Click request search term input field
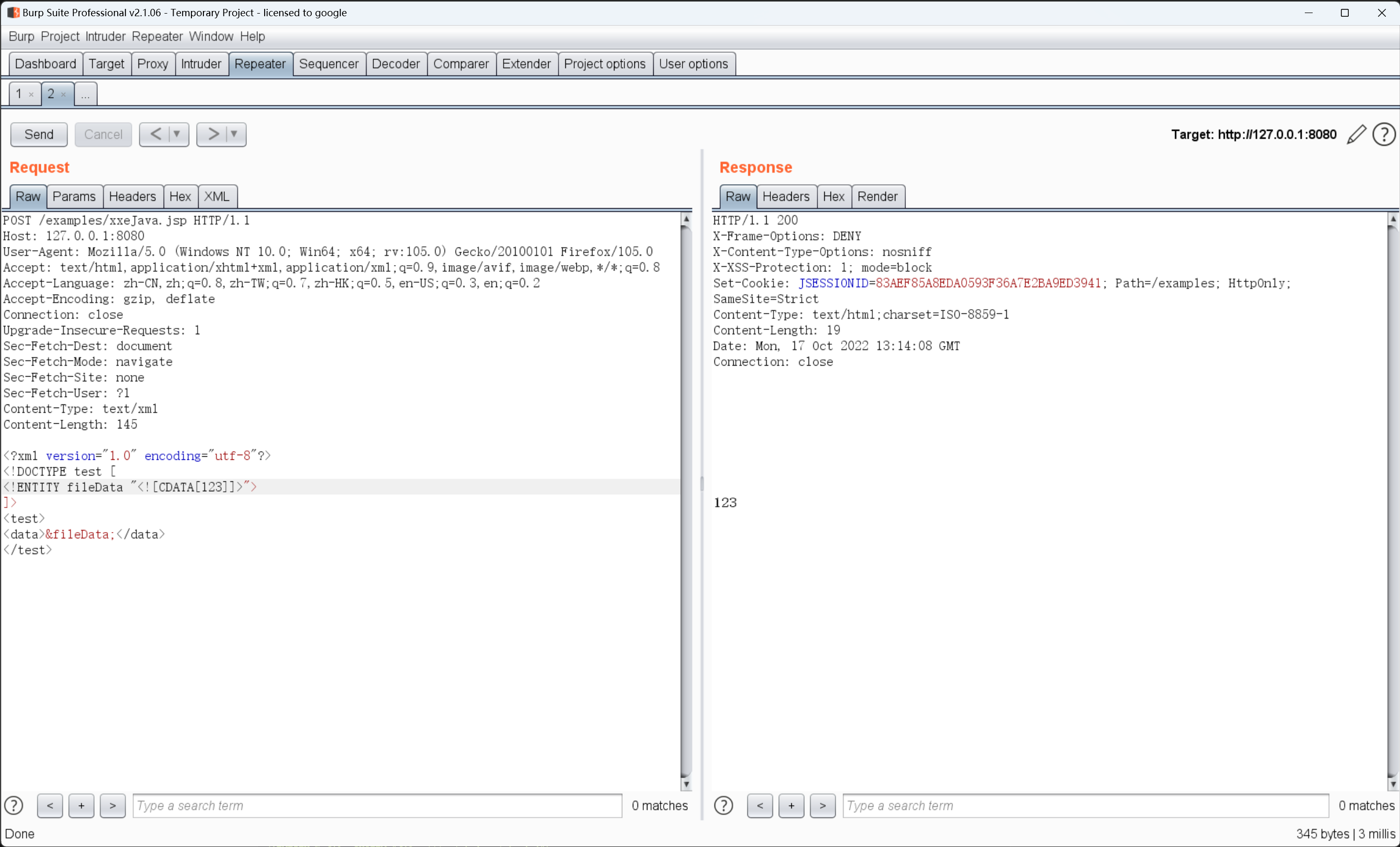 (377, 806)
